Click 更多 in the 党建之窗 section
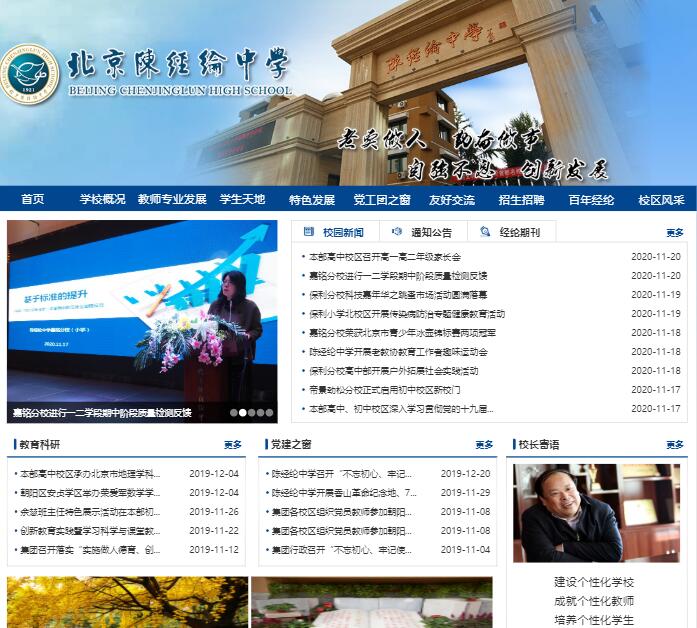Viewport: 697px width, 628px height. (484, 445)
